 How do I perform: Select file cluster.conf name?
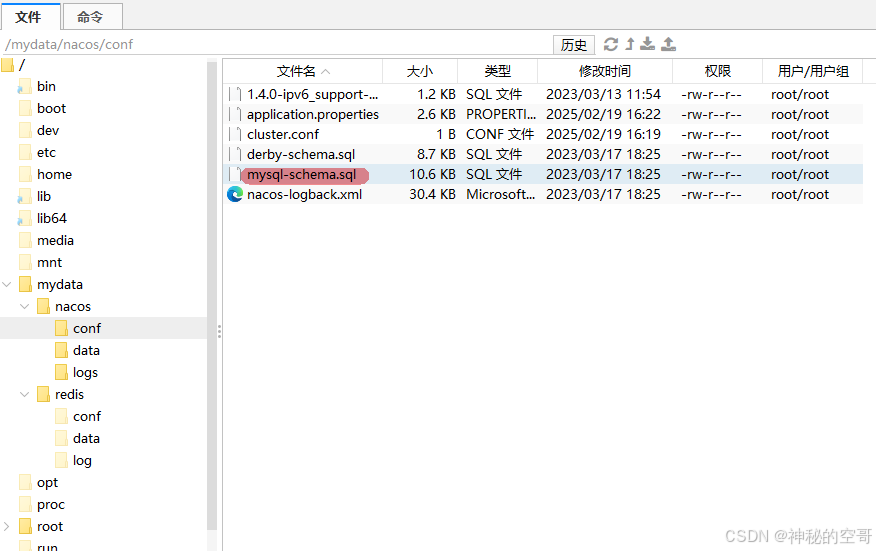coord(283,134)
